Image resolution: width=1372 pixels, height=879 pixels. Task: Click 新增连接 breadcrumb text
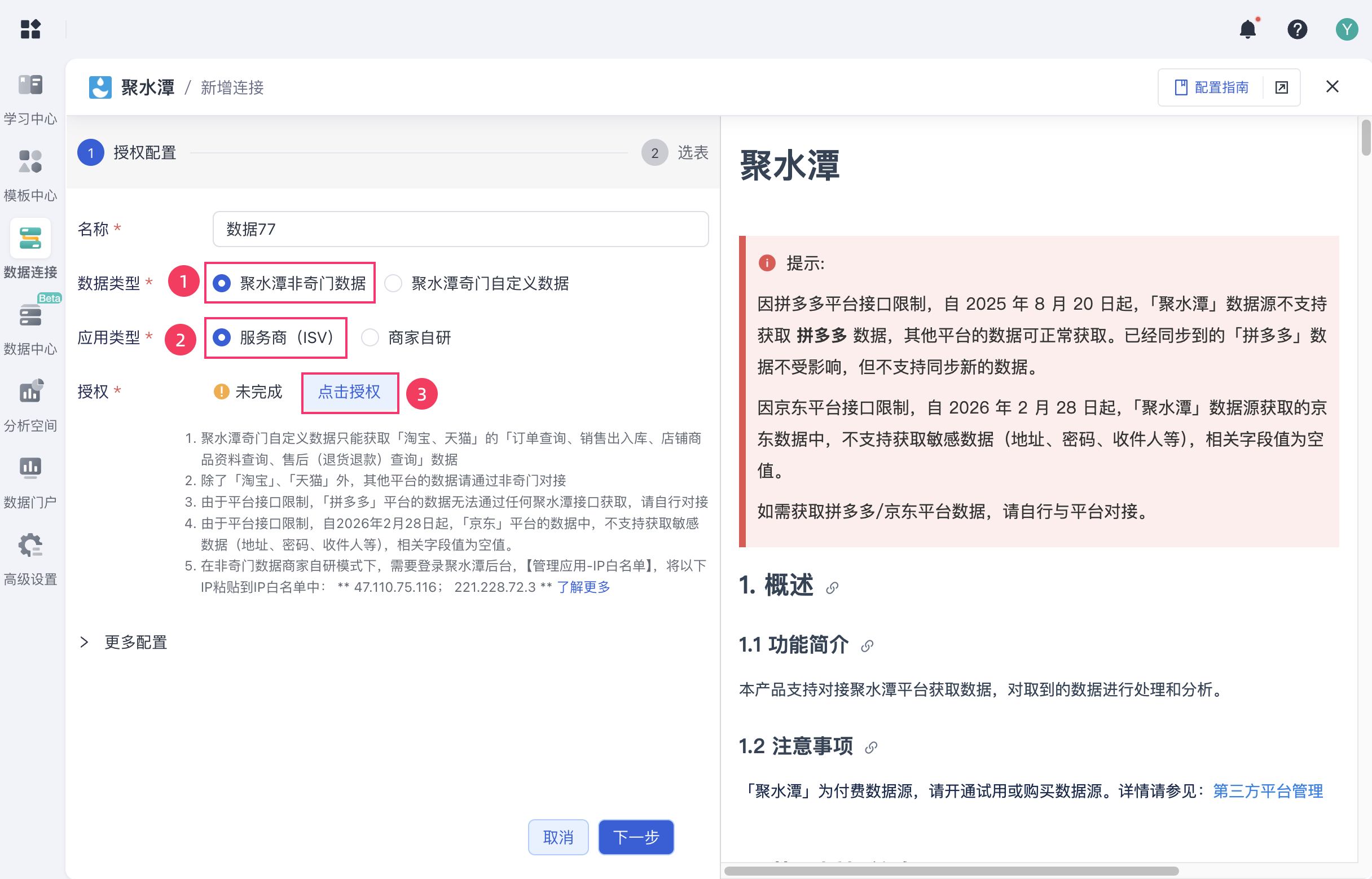pos(232,88)
